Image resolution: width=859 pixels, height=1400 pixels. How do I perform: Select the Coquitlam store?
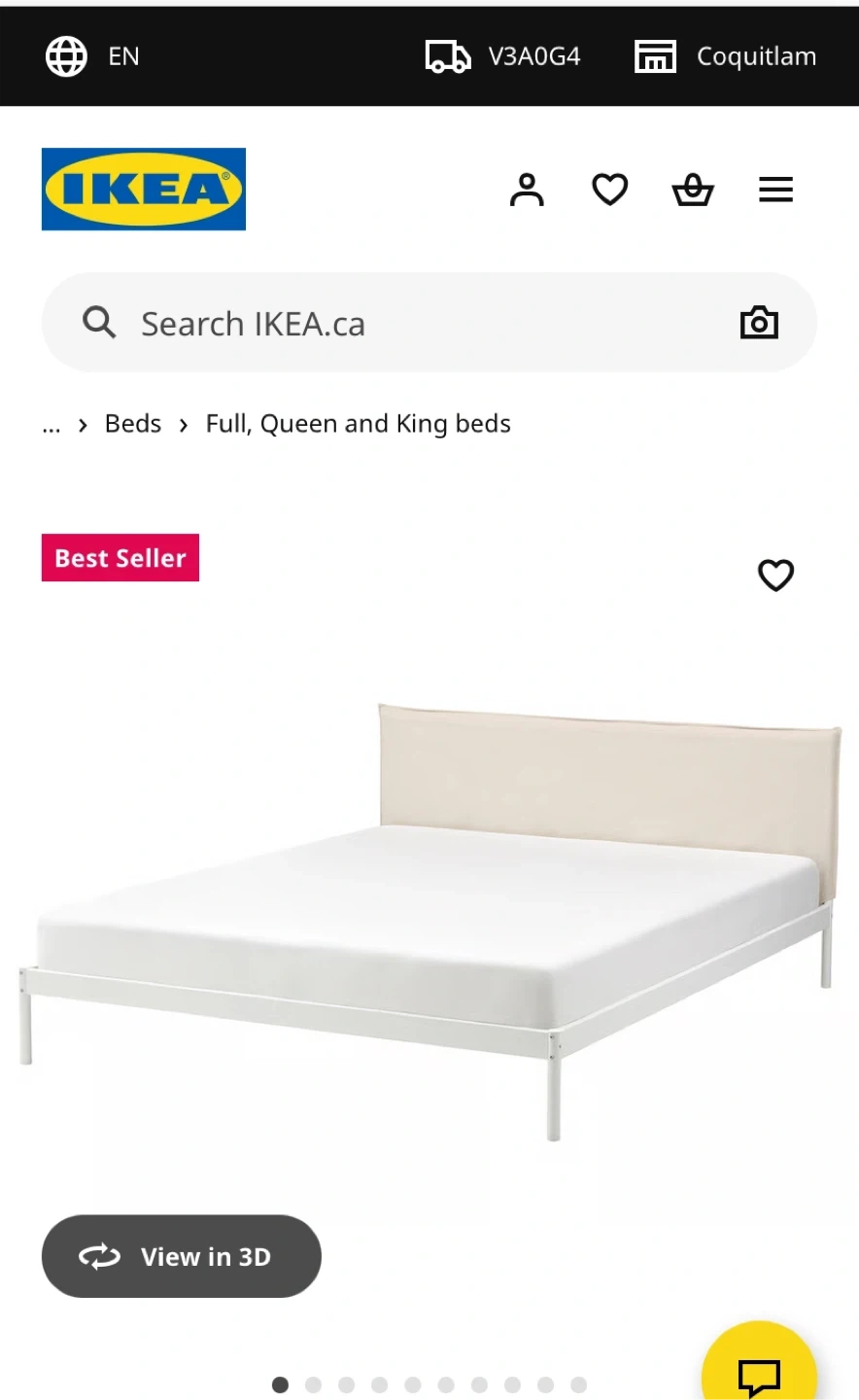726,56
